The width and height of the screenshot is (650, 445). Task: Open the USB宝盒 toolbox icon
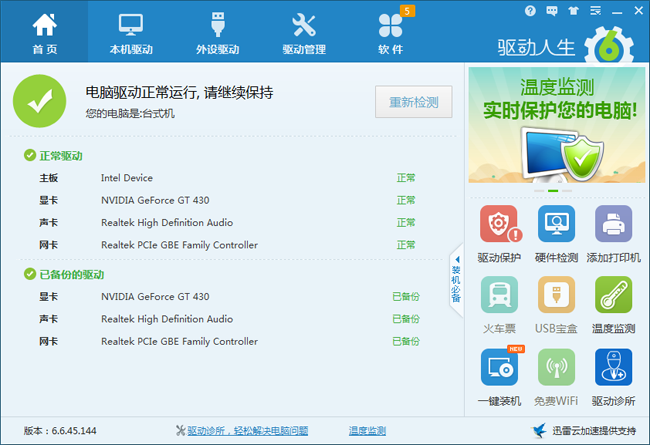(557, 296)
